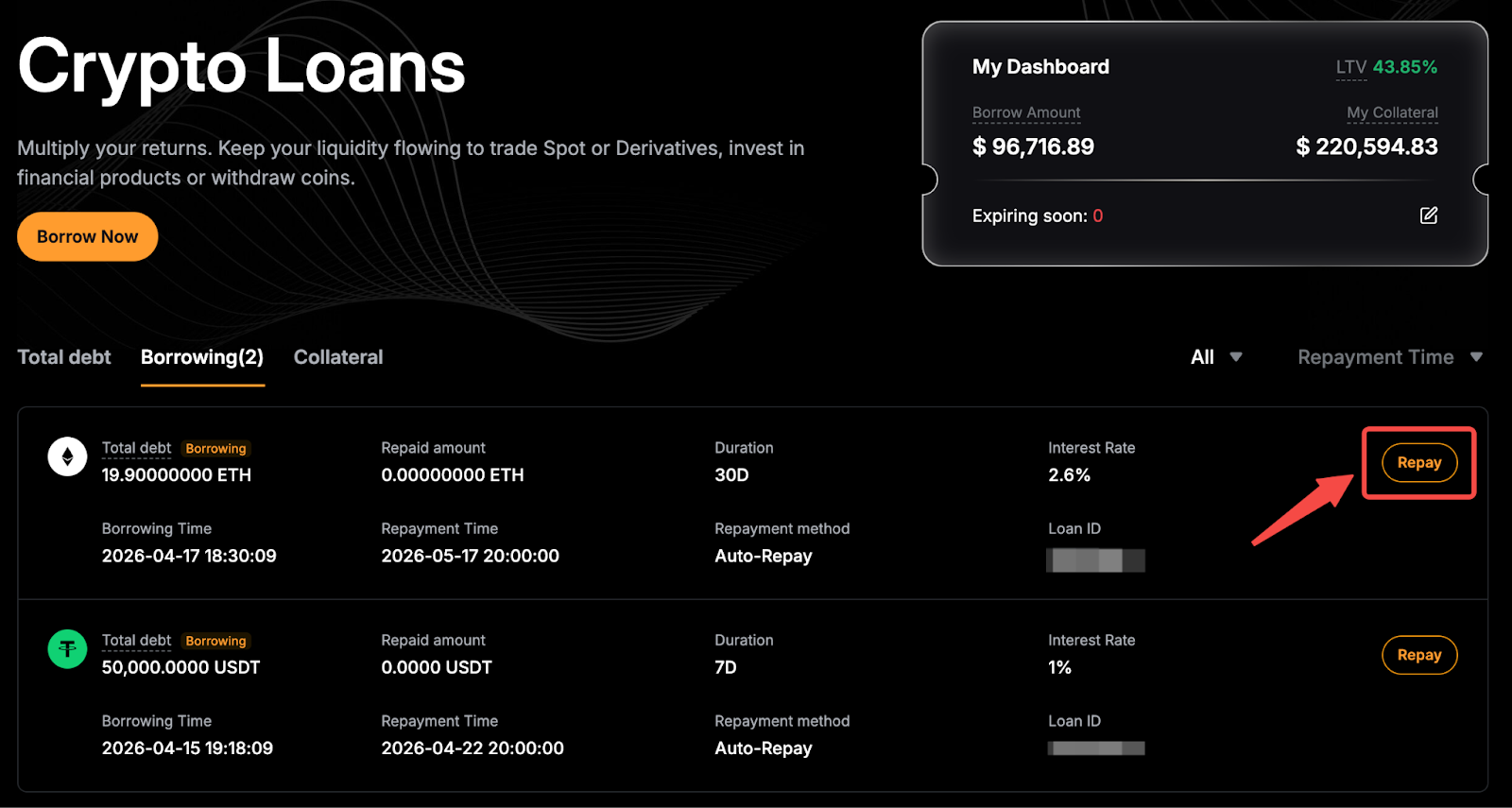
Task: Click the edit pencil icon in My Dashboard
Action: [1428, 215]
